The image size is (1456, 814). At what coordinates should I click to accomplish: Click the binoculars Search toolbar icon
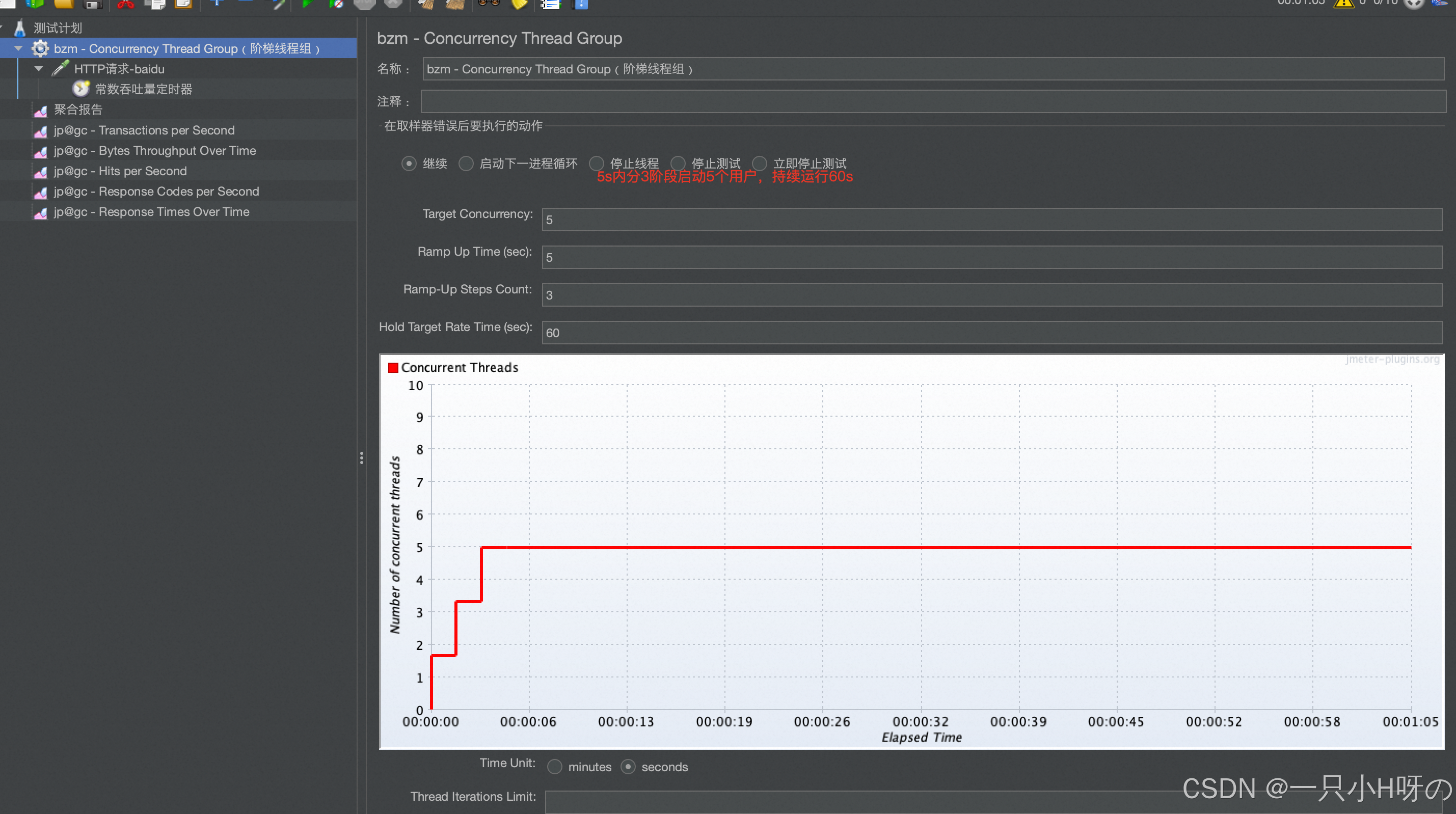(489, 3)
